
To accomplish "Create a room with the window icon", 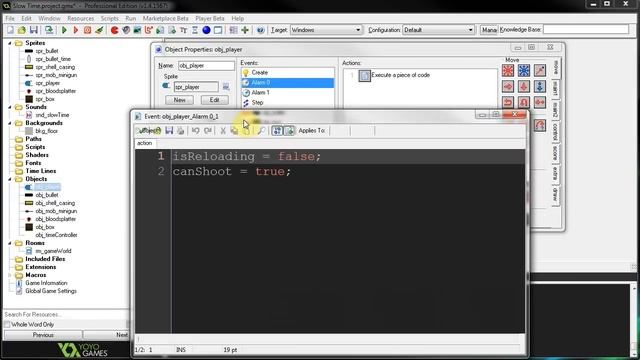I will (218, 30).
